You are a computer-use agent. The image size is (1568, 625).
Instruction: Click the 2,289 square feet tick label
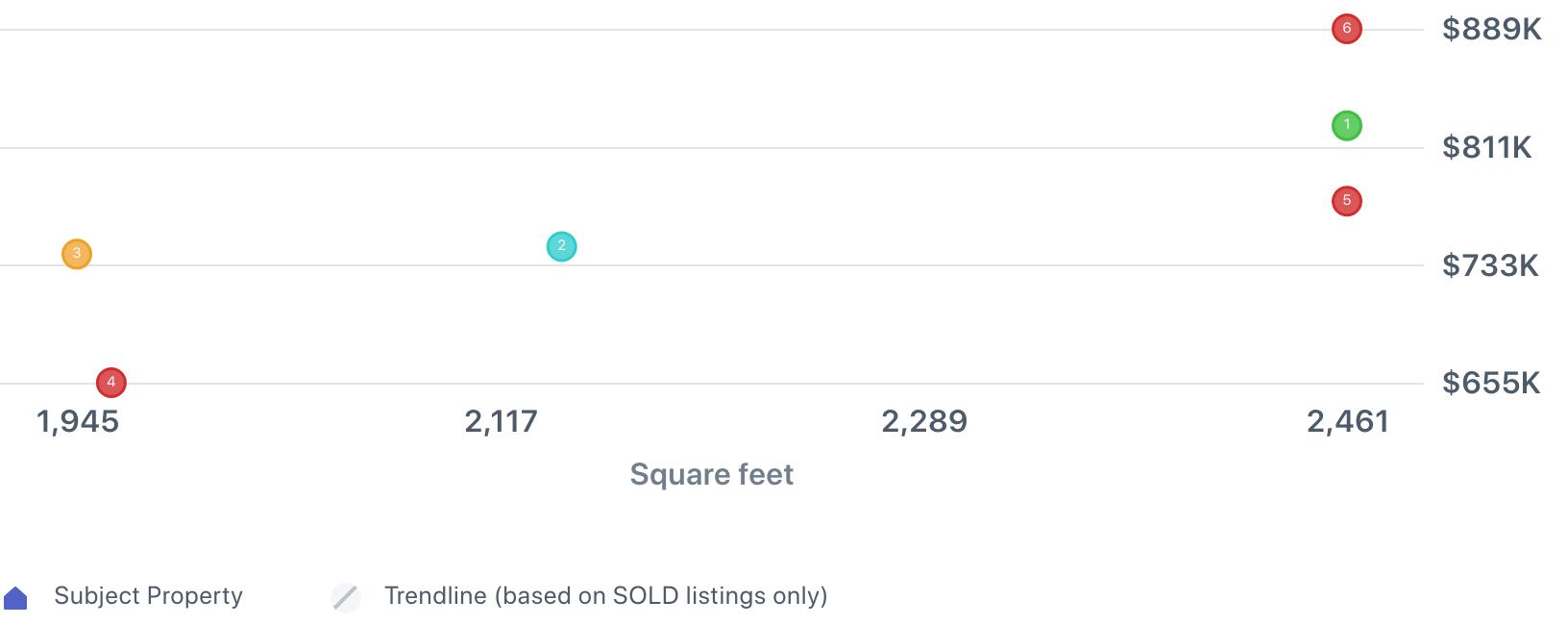(924, 421)
